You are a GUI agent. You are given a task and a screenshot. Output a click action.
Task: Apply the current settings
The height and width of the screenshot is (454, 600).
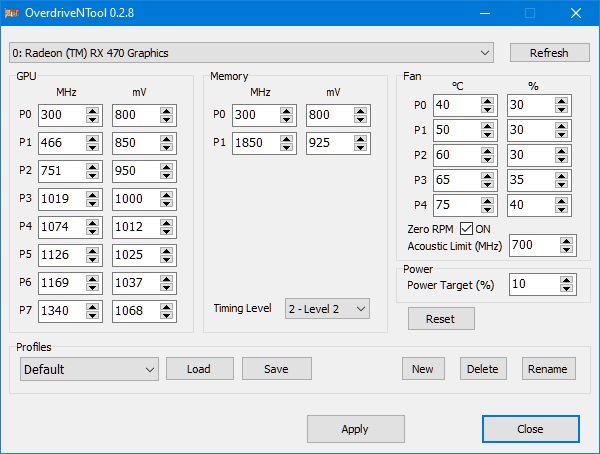pyautogui.click(x=356, y=429)
